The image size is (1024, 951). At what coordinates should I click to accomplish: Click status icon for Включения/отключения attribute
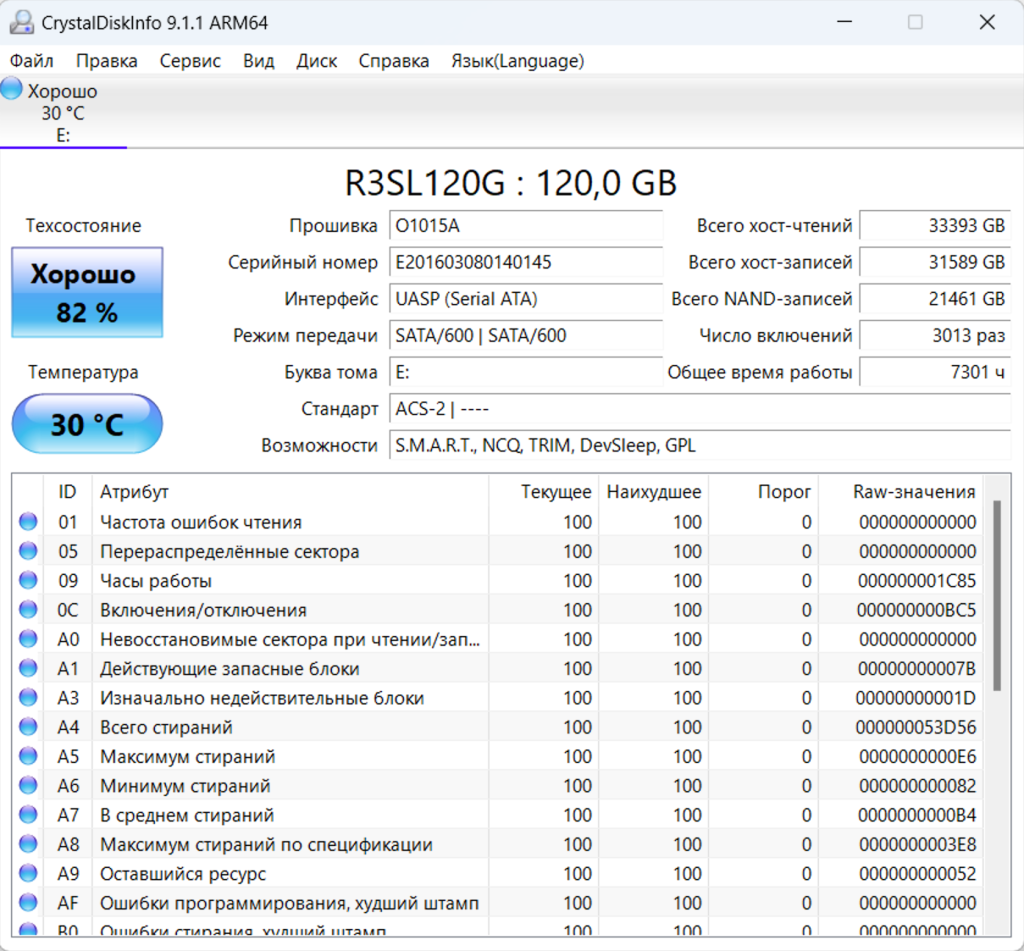(x=28, y=610)
